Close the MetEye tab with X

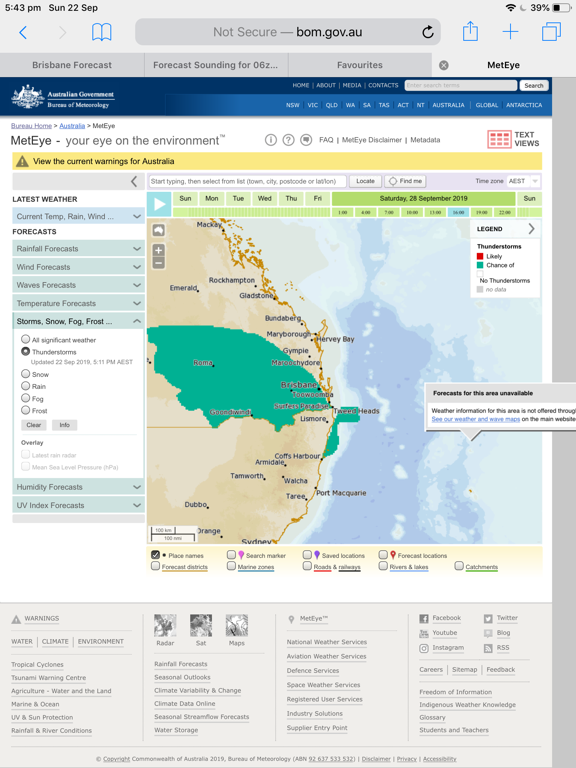444,65
